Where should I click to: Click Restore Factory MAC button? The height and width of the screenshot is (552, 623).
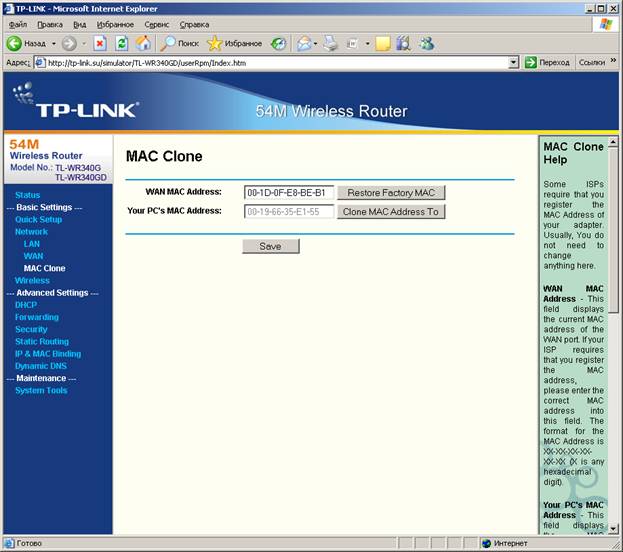(391, 193)
